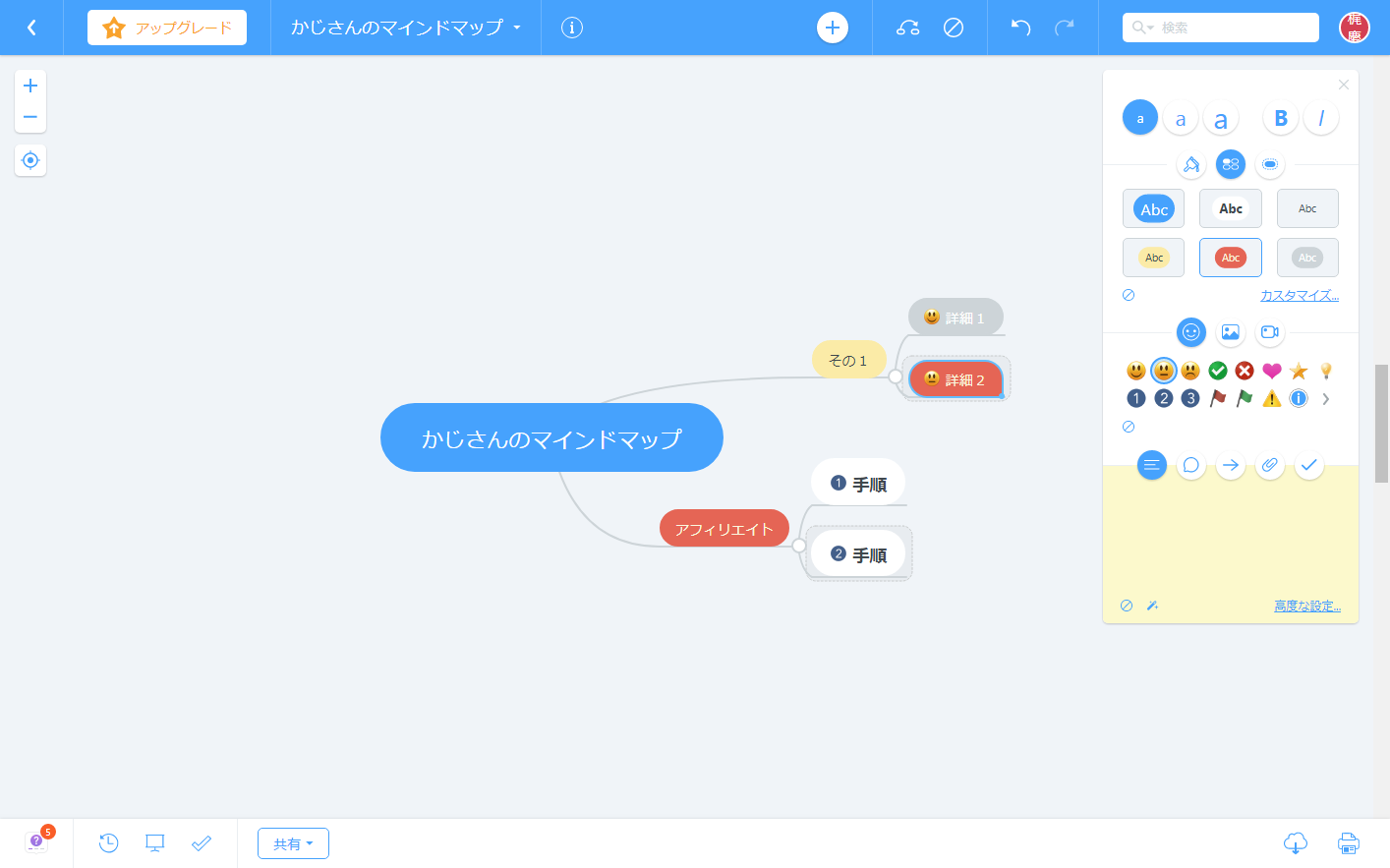This screenshot has height=868, width=1390.
Task: Switch to the paint roller style tab
Action: (x=1191, y=164)
